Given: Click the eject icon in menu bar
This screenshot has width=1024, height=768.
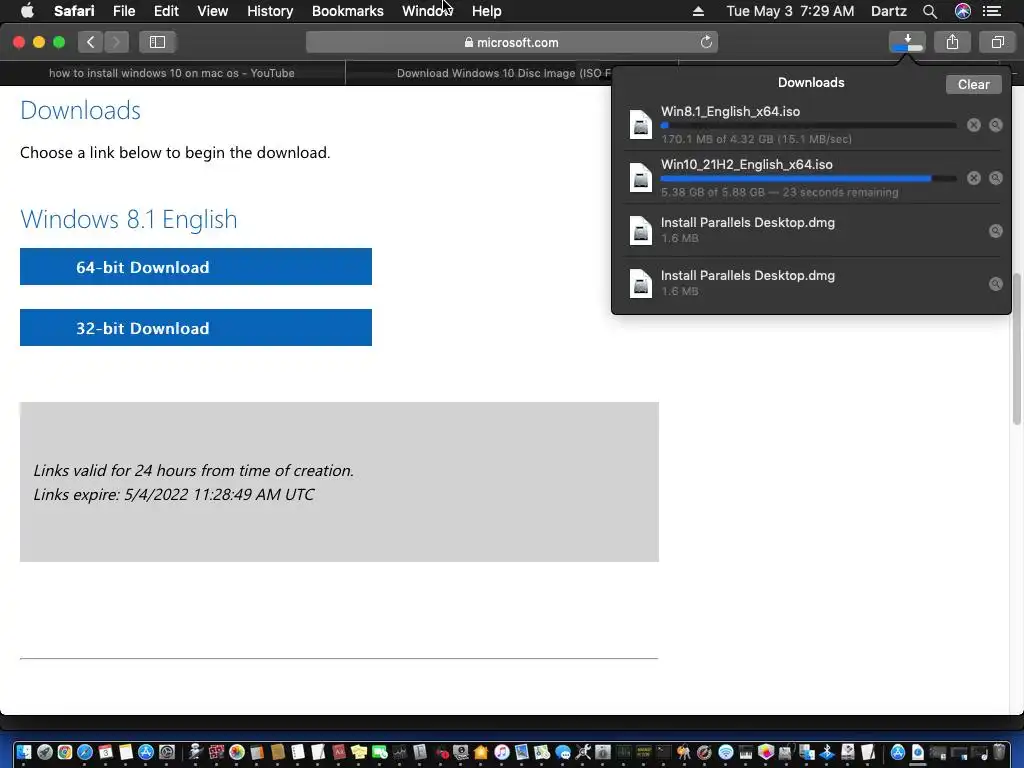Looking at the screenshot, I should pos(698,11).
